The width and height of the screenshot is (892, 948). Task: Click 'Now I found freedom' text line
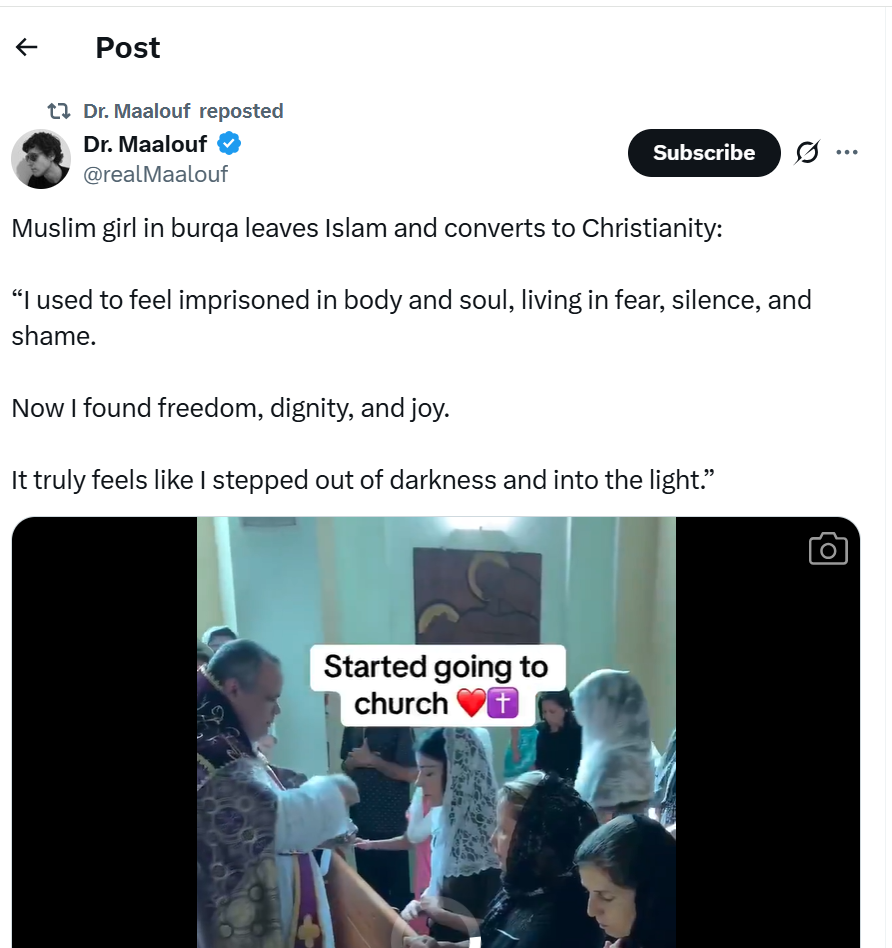coord(230,408)
